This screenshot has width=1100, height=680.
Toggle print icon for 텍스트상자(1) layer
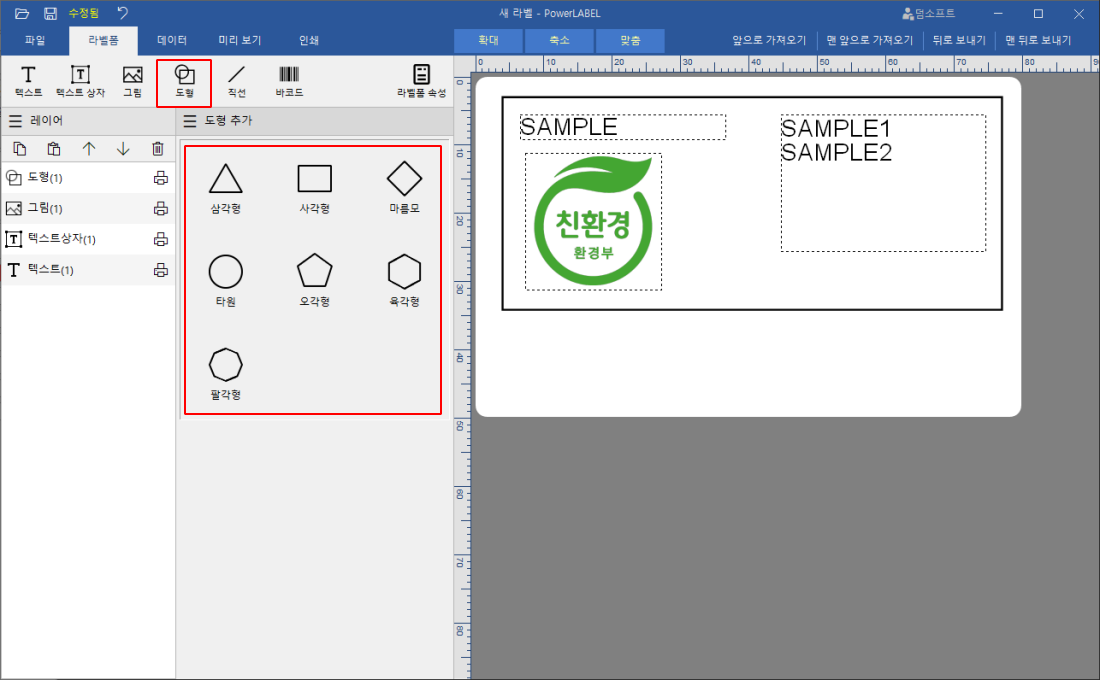[x=160, y=240]
